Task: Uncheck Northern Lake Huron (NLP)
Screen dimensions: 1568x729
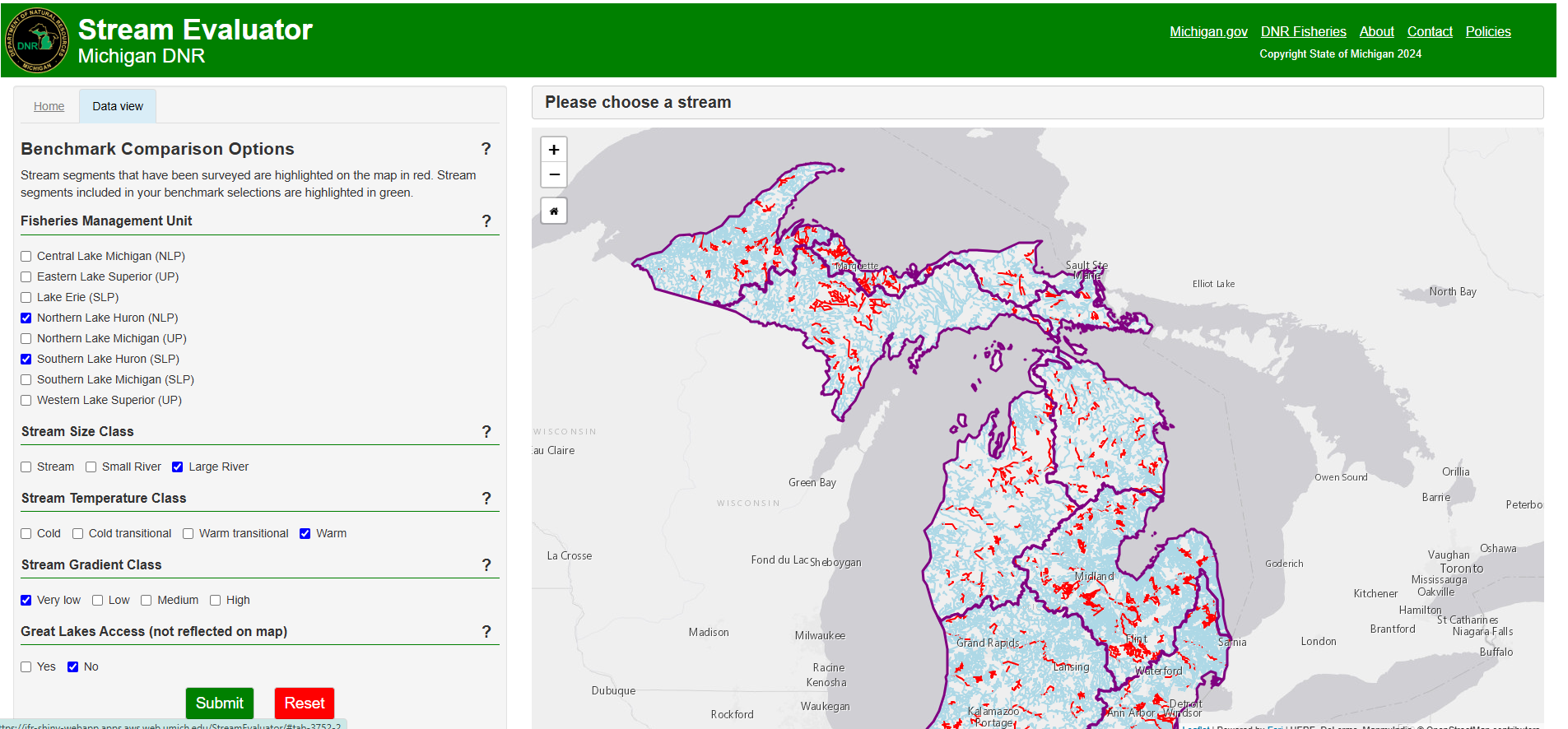Action: (26, 318)
